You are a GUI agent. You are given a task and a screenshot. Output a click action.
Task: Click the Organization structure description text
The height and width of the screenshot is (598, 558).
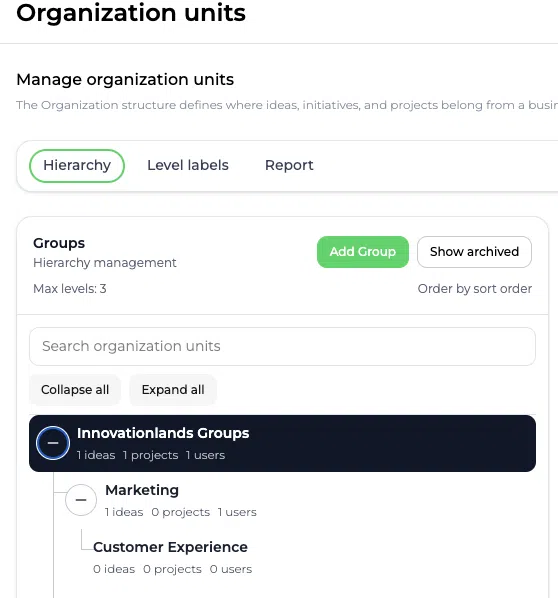click(287, 105)
